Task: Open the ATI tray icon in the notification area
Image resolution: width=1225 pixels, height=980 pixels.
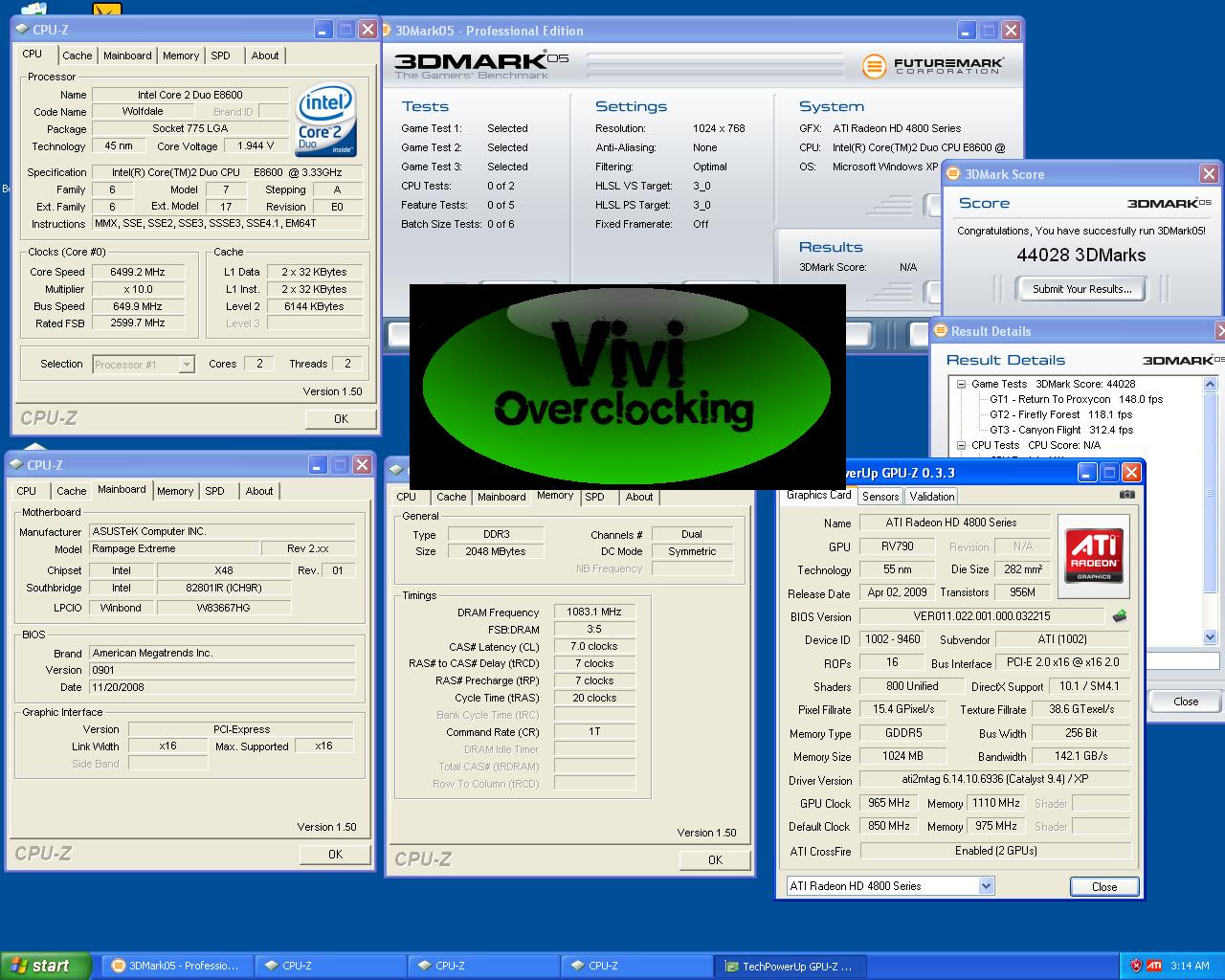Action: (x=1155, y=966)
